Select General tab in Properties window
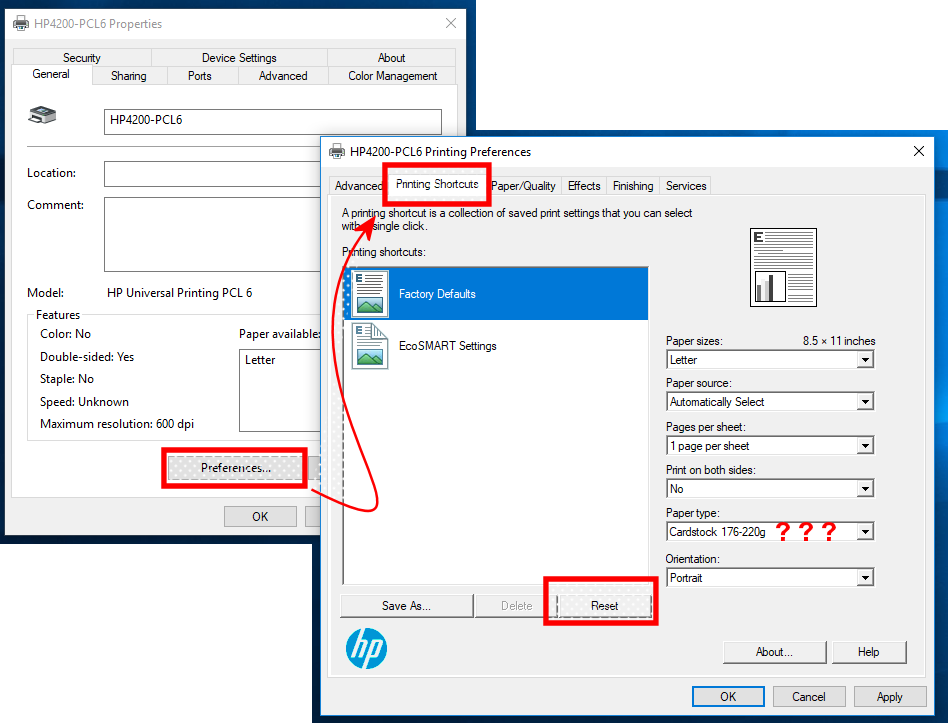The image size is (948, 723). 51,74
